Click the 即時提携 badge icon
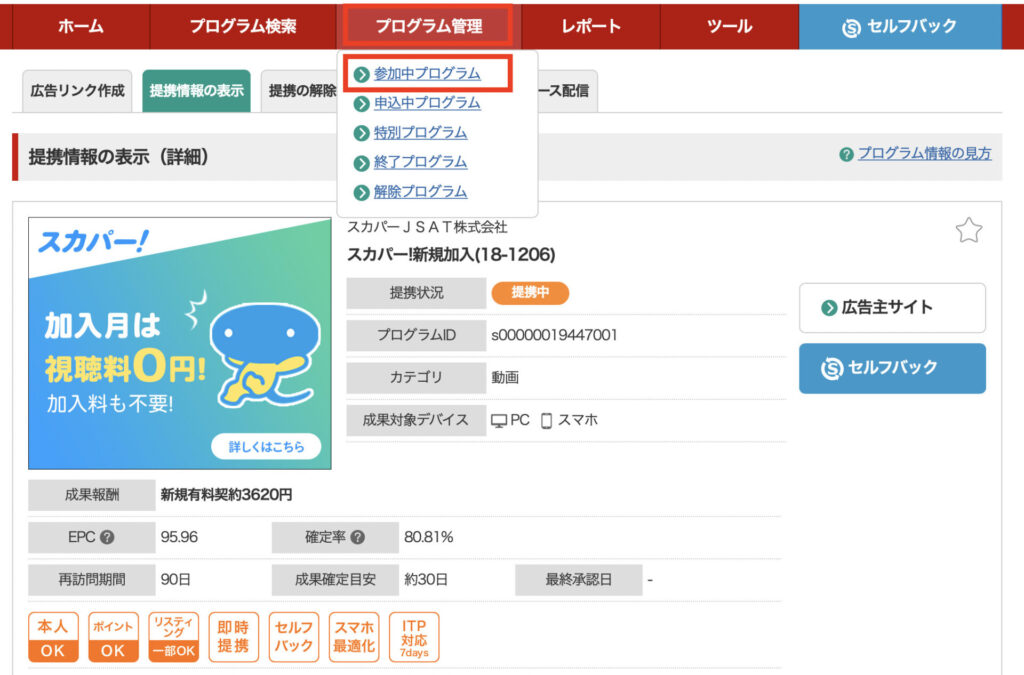Viewport: 1024px width, 675px height. tap(233, 637)
